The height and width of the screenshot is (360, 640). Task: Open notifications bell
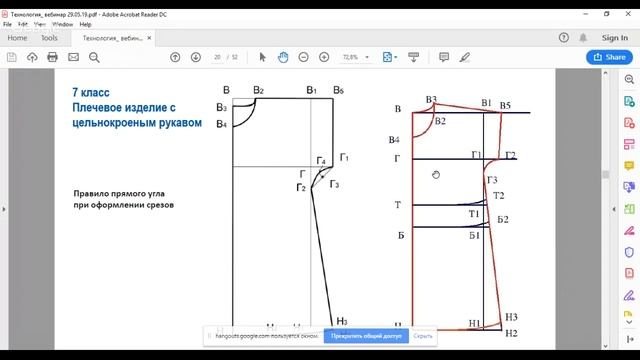(583, 38)
